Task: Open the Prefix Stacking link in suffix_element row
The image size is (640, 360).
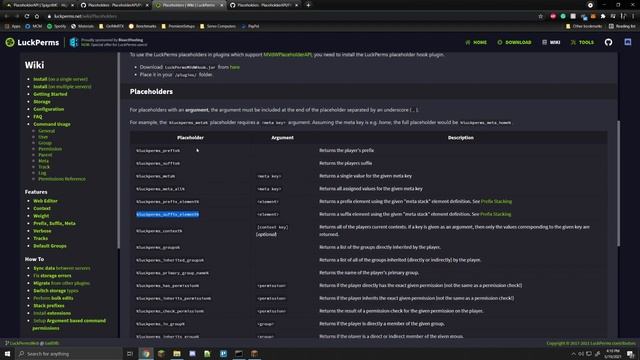Action: pos(496,214)
